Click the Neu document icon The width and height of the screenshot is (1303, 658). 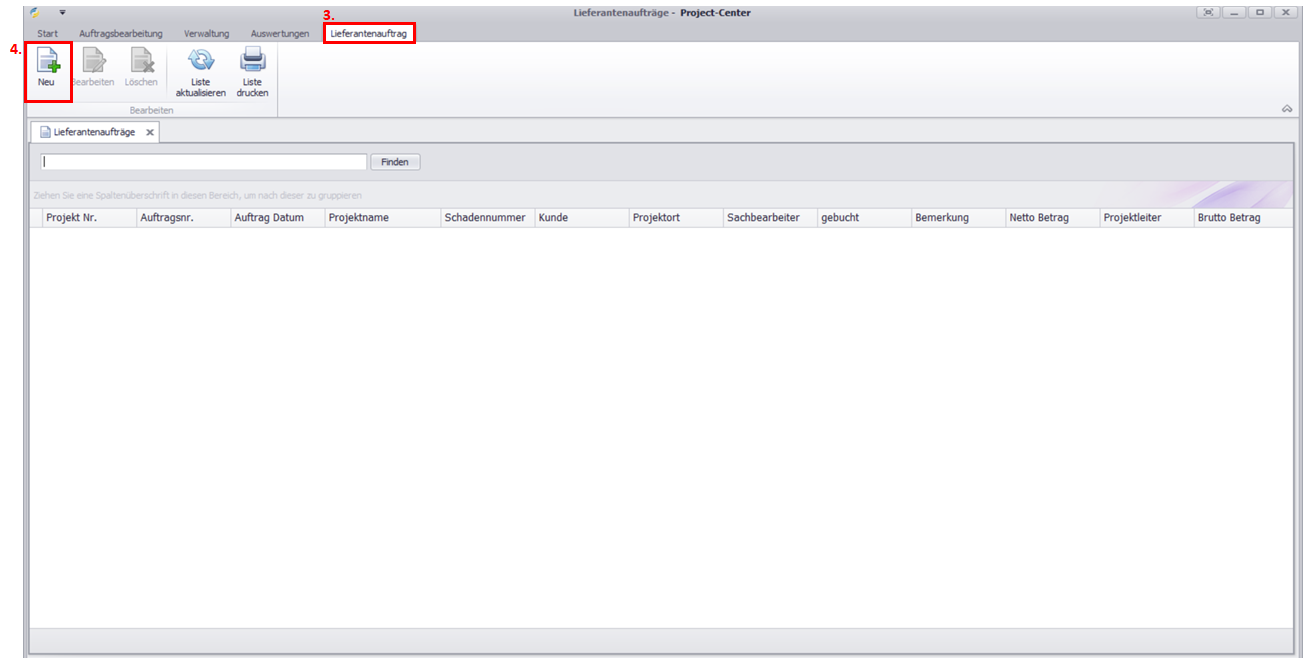point(47,62)
